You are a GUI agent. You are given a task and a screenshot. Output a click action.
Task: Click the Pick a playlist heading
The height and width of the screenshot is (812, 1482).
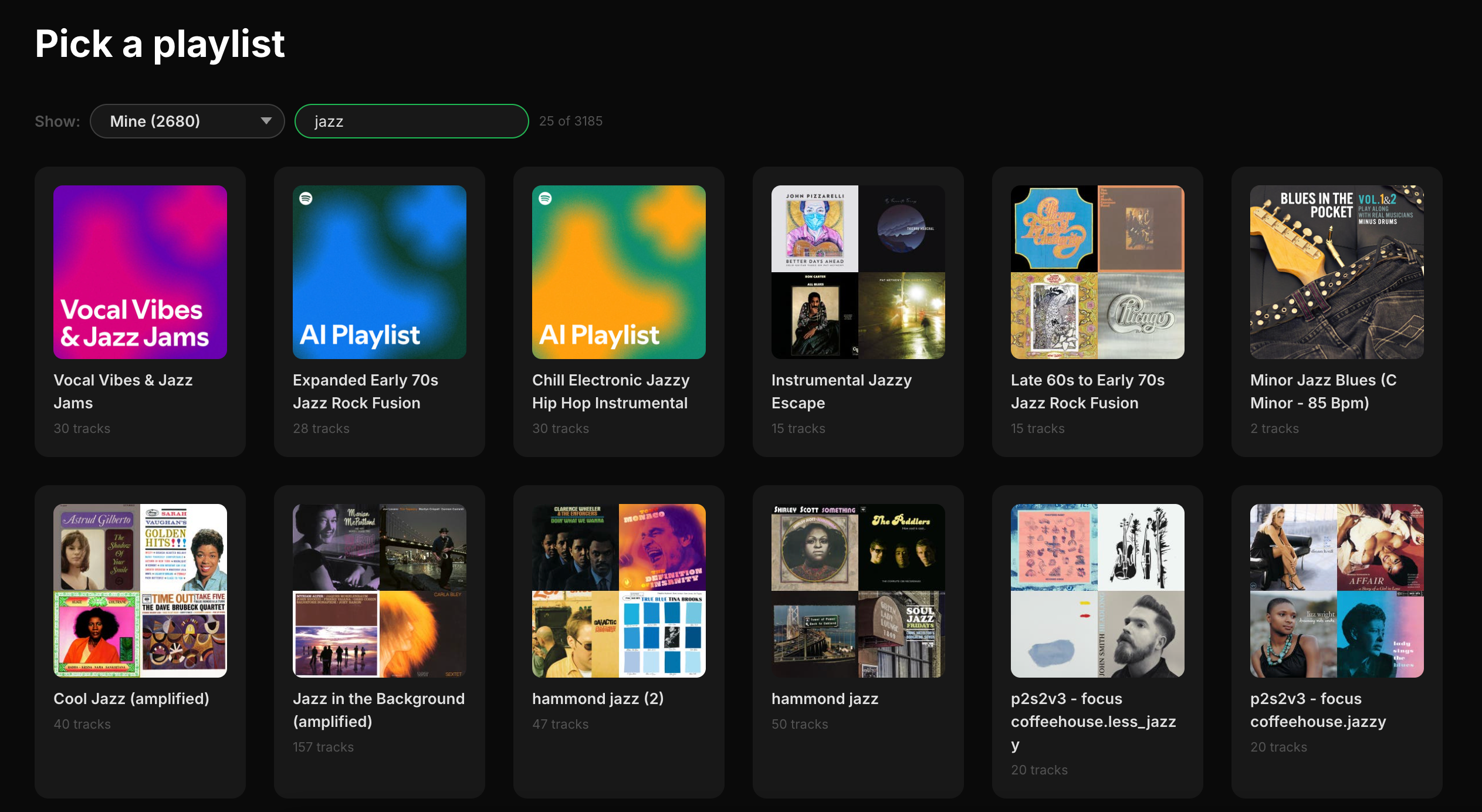click(x=160, y=43)
